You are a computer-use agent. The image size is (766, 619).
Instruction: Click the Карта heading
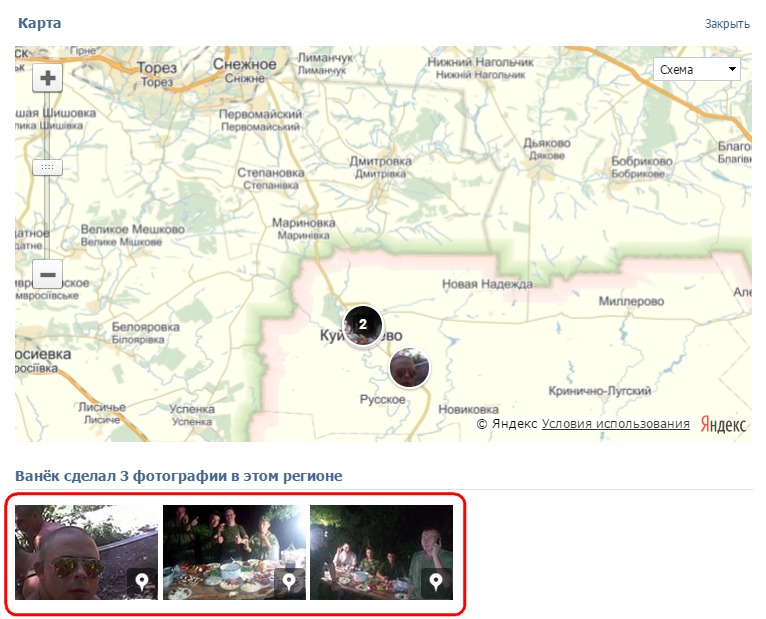pos(39,23)
